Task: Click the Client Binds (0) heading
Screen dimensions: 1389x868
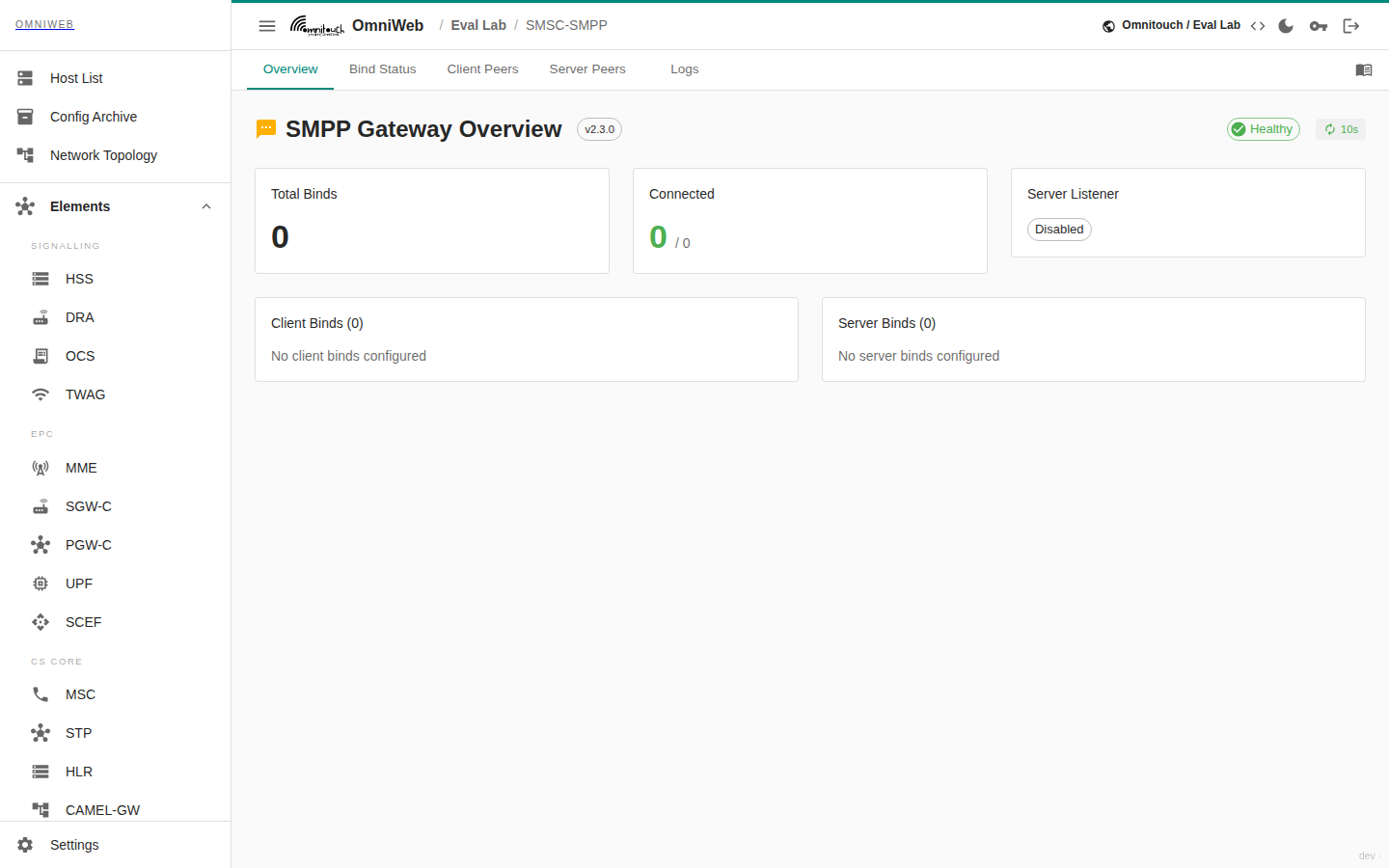Action: (x=317, y=323)
